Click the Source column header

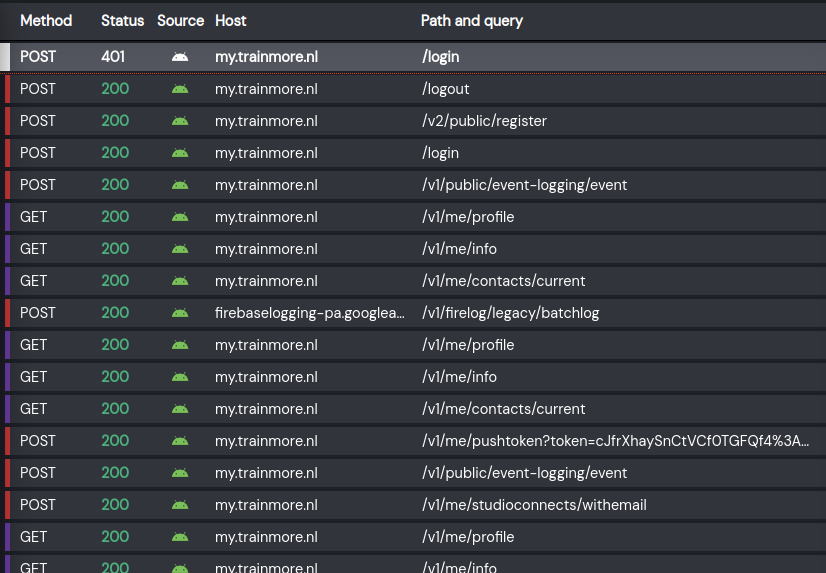[x=180, y=20]
